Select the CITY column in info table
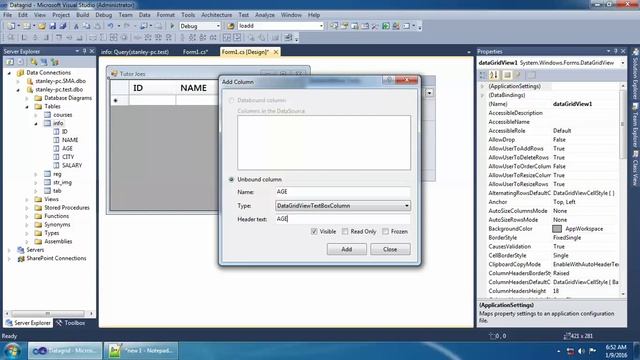Viewport: 640px width, 360px height. (x=68, y=157)
